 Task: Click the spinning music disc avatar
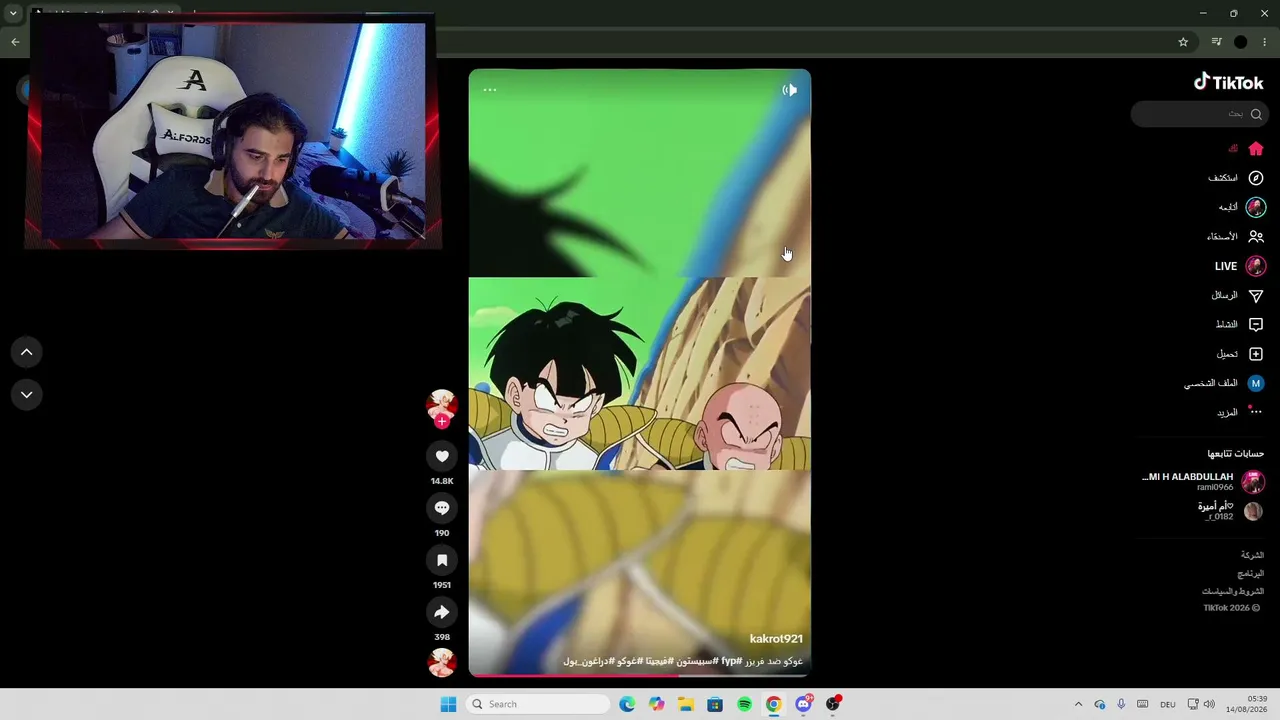tap(442, 662)
